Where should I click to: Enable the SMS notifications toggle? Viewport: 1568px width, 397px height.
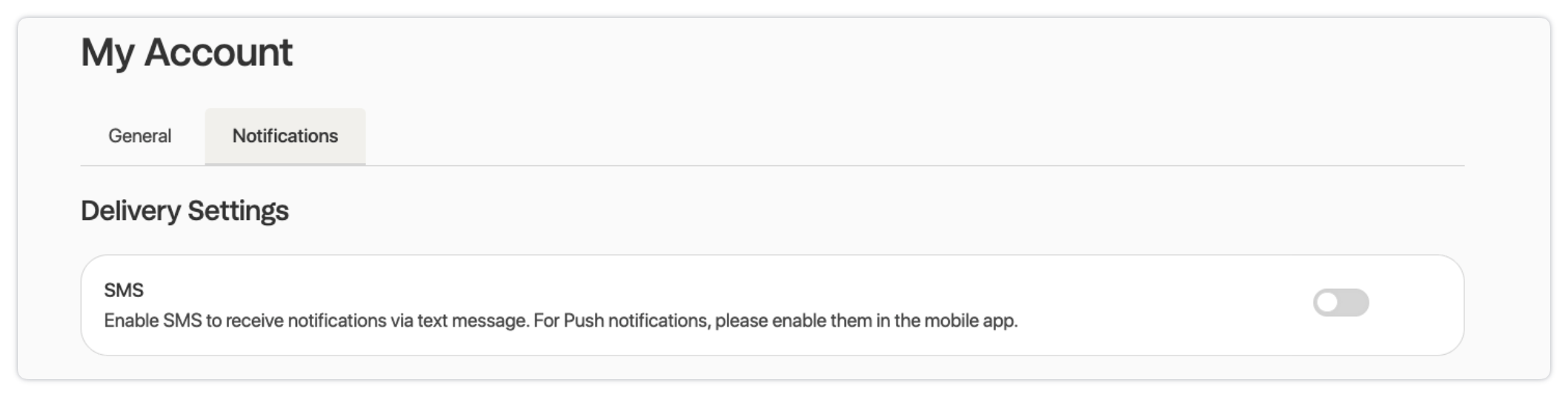(x=1341, y=302)
